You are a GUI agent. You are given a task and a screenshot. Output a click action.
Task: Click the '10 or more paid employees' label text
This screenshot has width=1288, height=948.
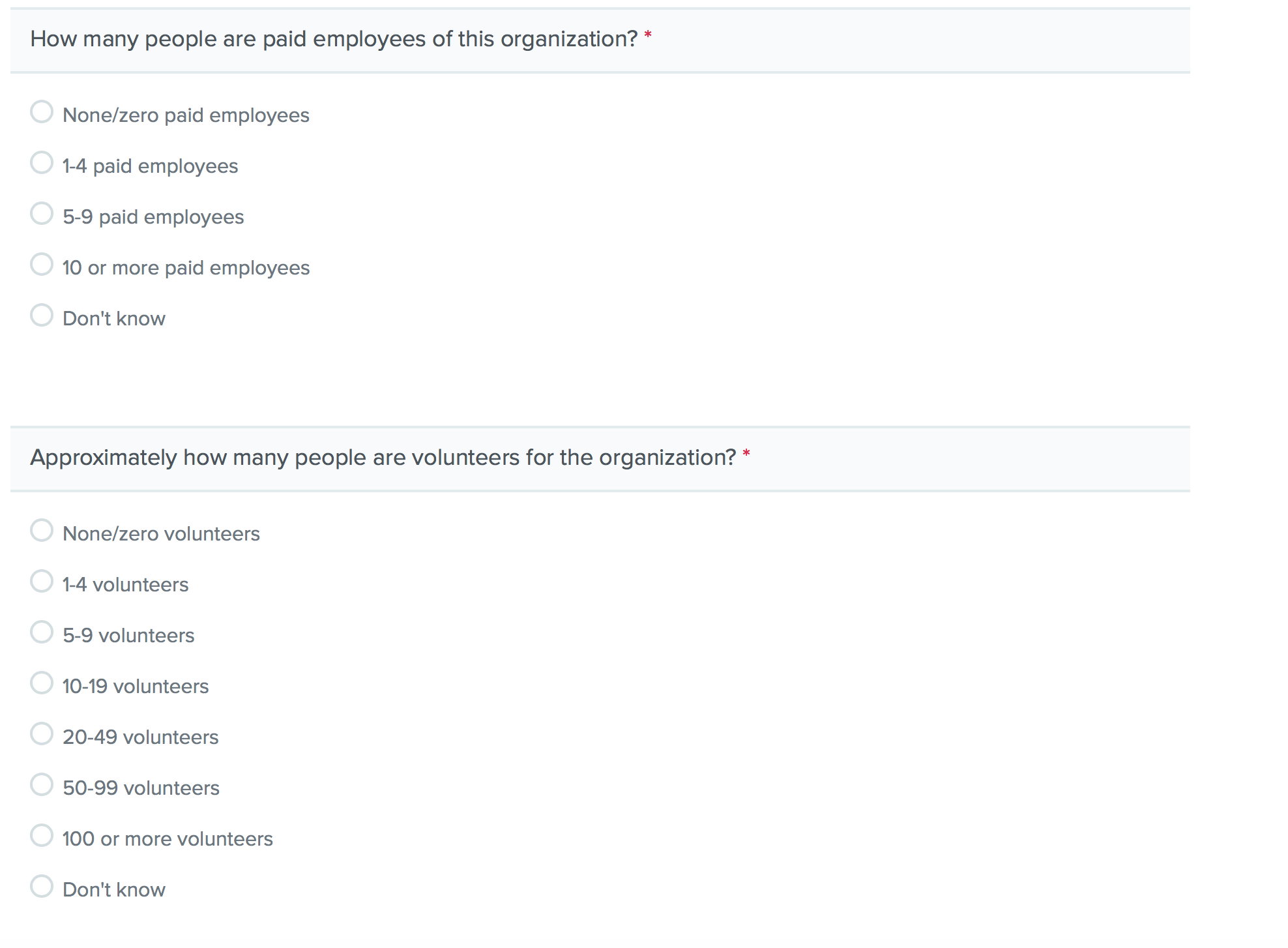click(186, 268)
